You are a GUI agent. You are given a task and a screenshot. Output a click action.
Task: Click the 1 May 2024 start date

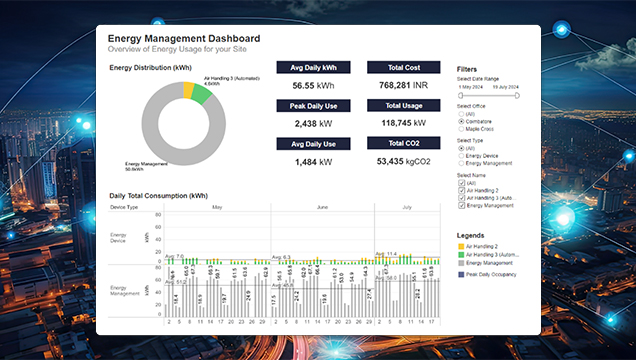pos(471,87)
